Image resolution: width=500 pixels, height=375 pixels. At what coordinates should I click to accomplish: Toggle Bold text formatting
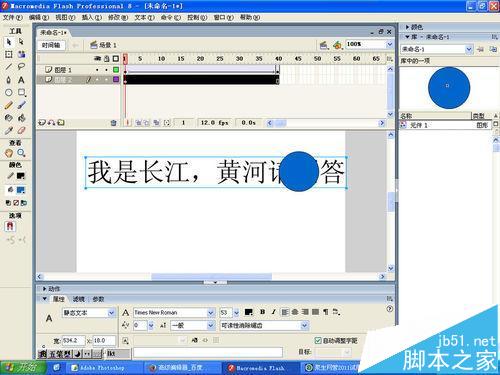[x=262, y=312]
